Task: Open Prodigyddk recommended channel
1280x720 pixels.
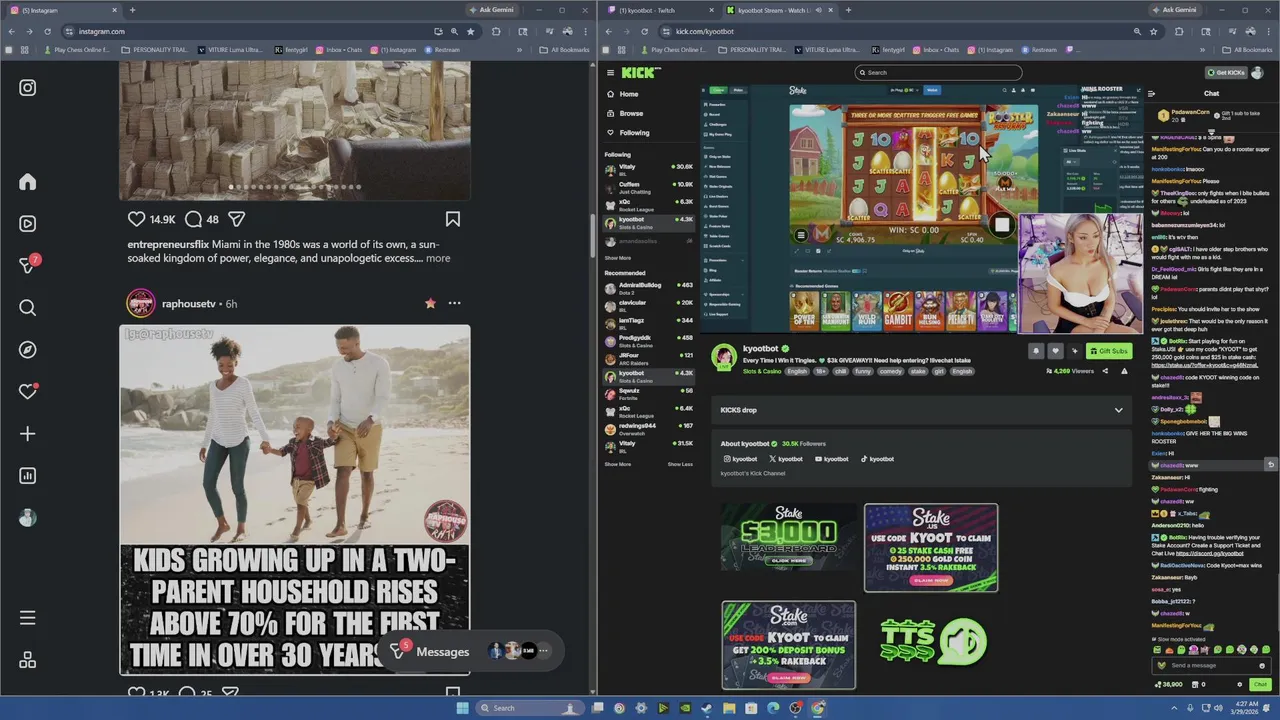Action: (x=649, y=340)
